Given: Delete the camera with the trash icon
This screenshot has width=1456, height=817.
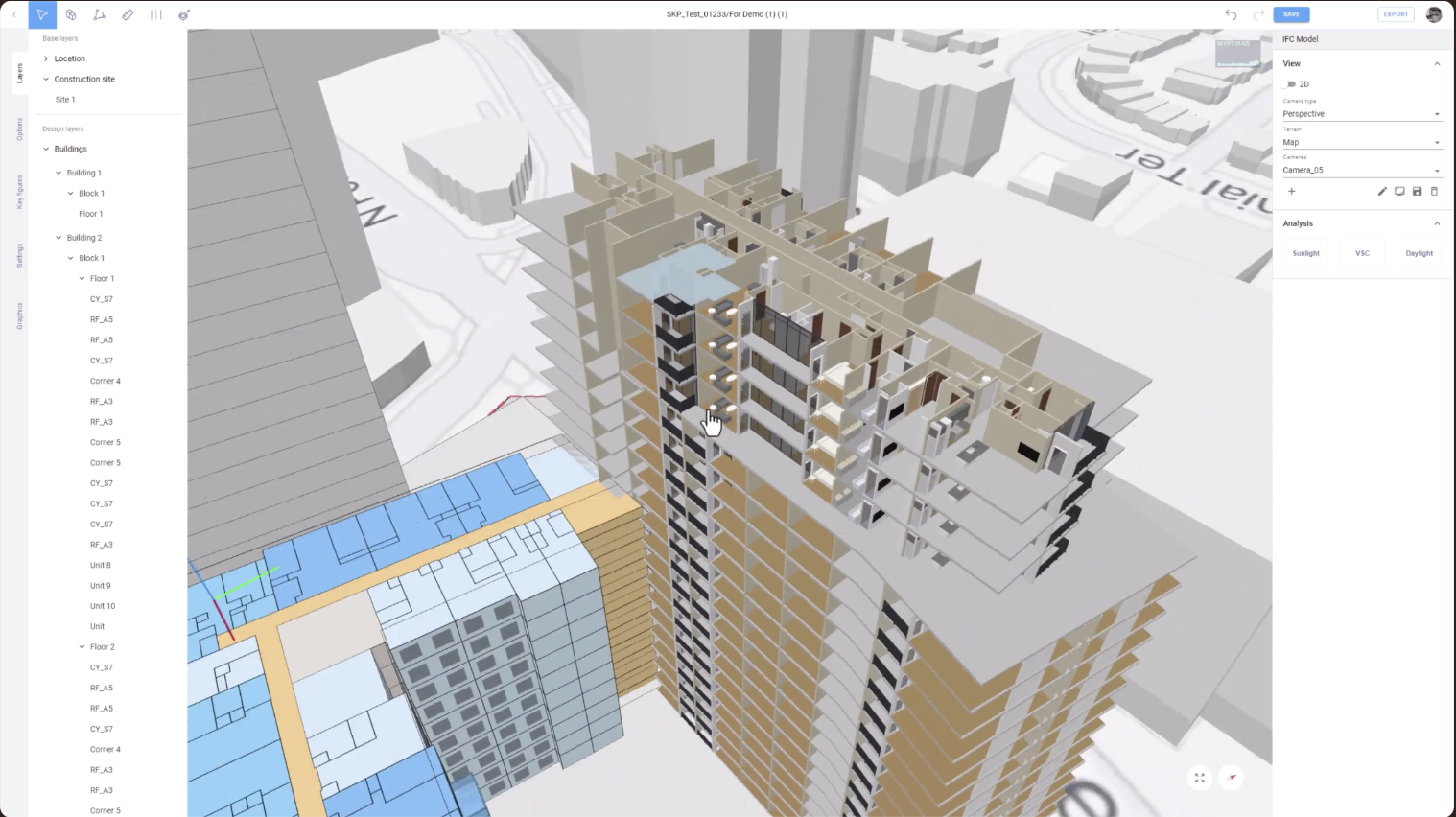Looking at the screenshot, I should [x=1434, y=192].
